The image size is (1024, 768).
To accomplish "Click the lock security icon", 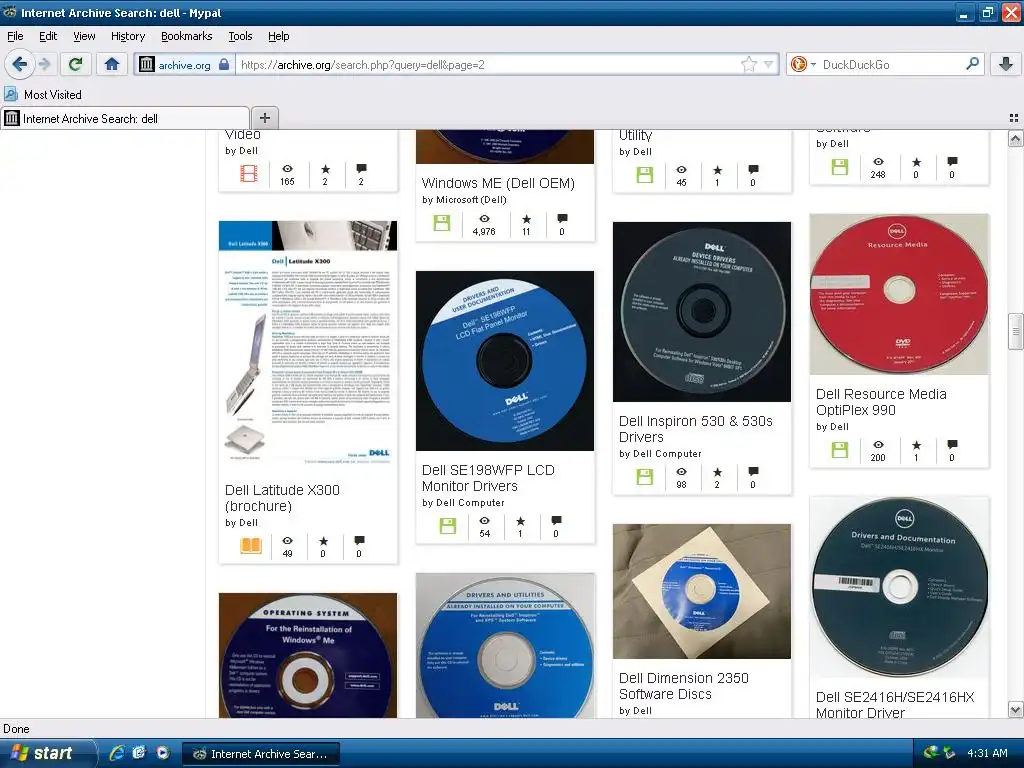I will 224,64.
